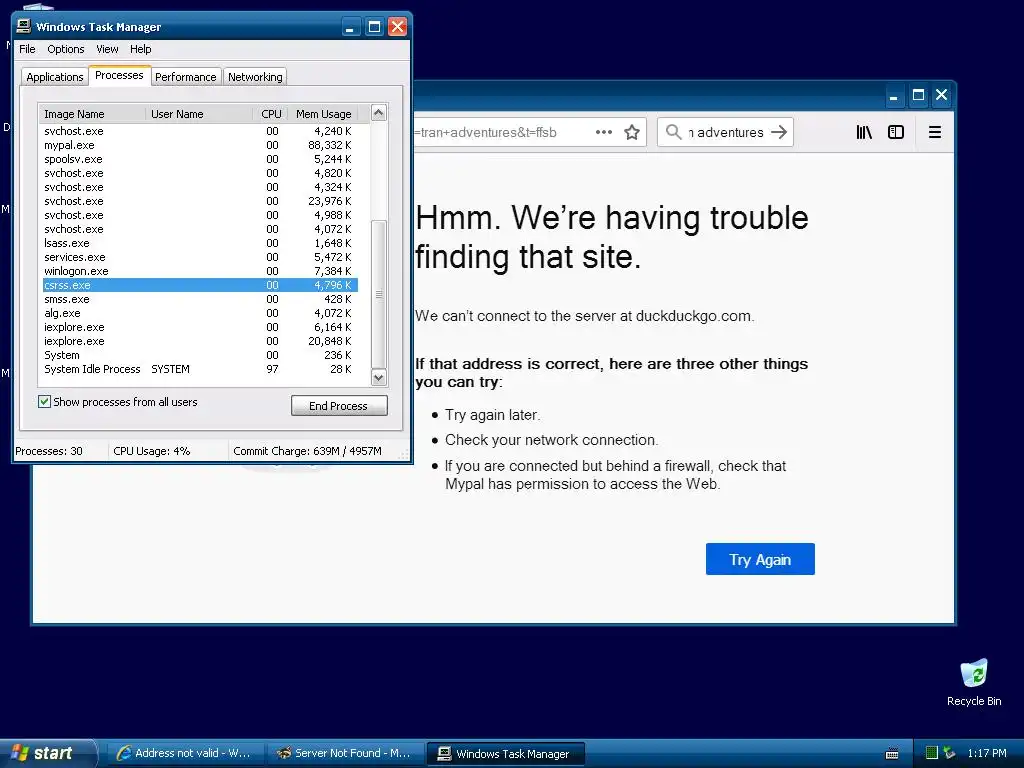The height and width of the screenshot is (768, 1024).
Task: Open the Help menu in Task Manager
Action: (140, 49)
